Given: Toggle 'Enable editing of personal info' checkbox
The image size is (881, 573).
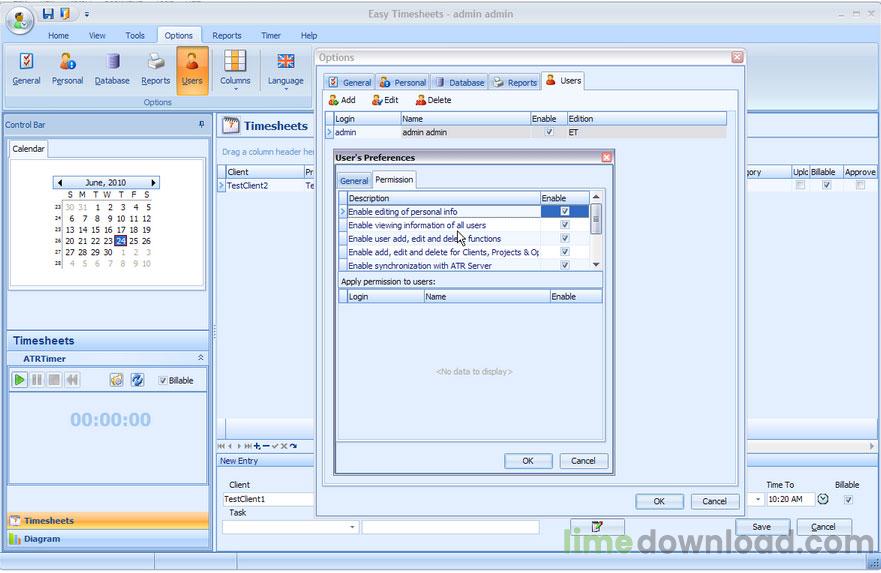Looking at the screenshot, I should pyautogui.click(x=565, y=212).
